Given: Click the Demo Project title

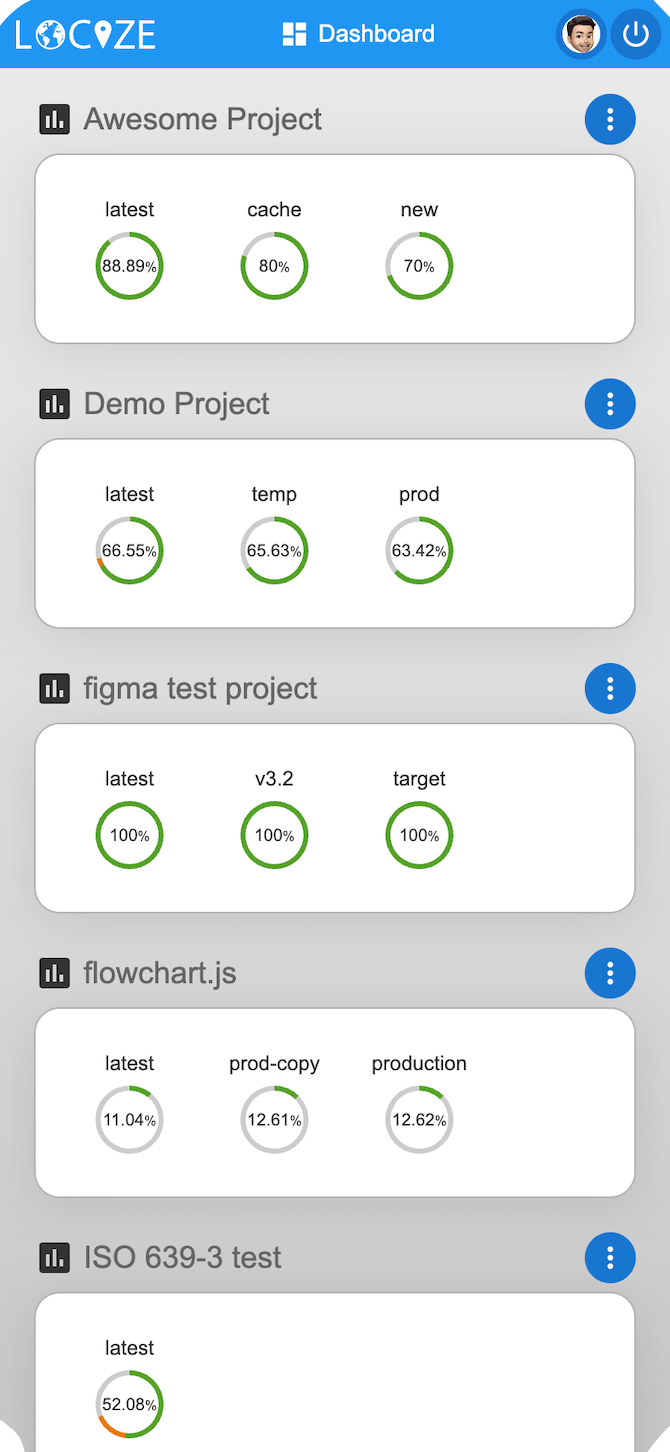Looking at the screenshot, I should pos(176,403).
